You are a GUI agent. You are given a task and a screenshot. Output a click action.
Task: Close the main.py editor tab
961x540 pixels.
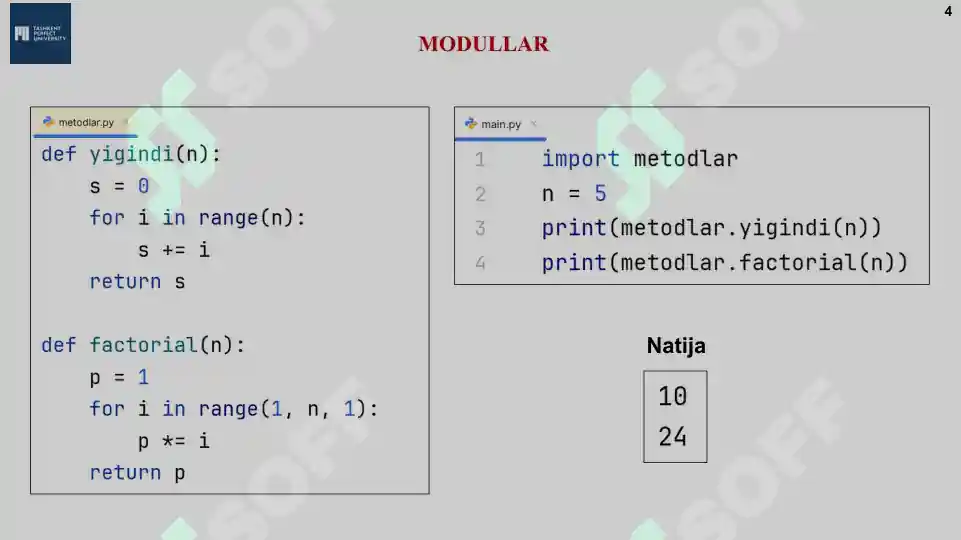click(x=534, y=124)
